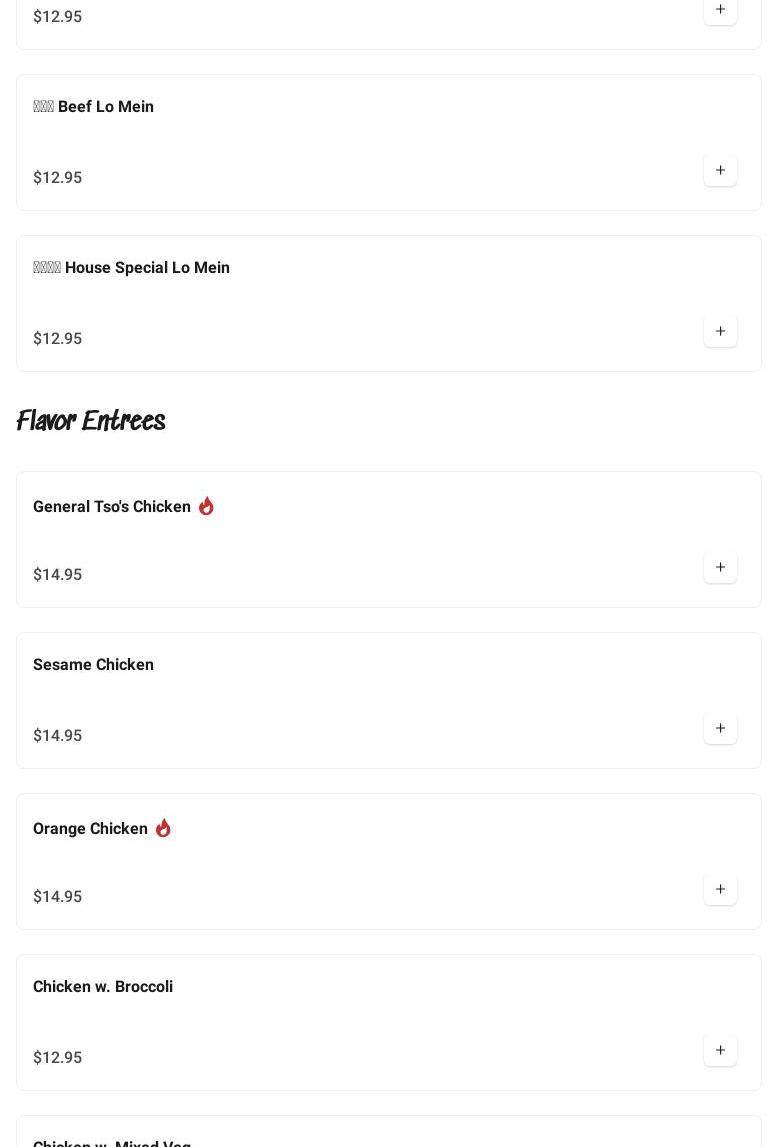Click the $12.95 price under Chicken w. Broccoli
The image size is (778, 1147).
(58, 1058)
